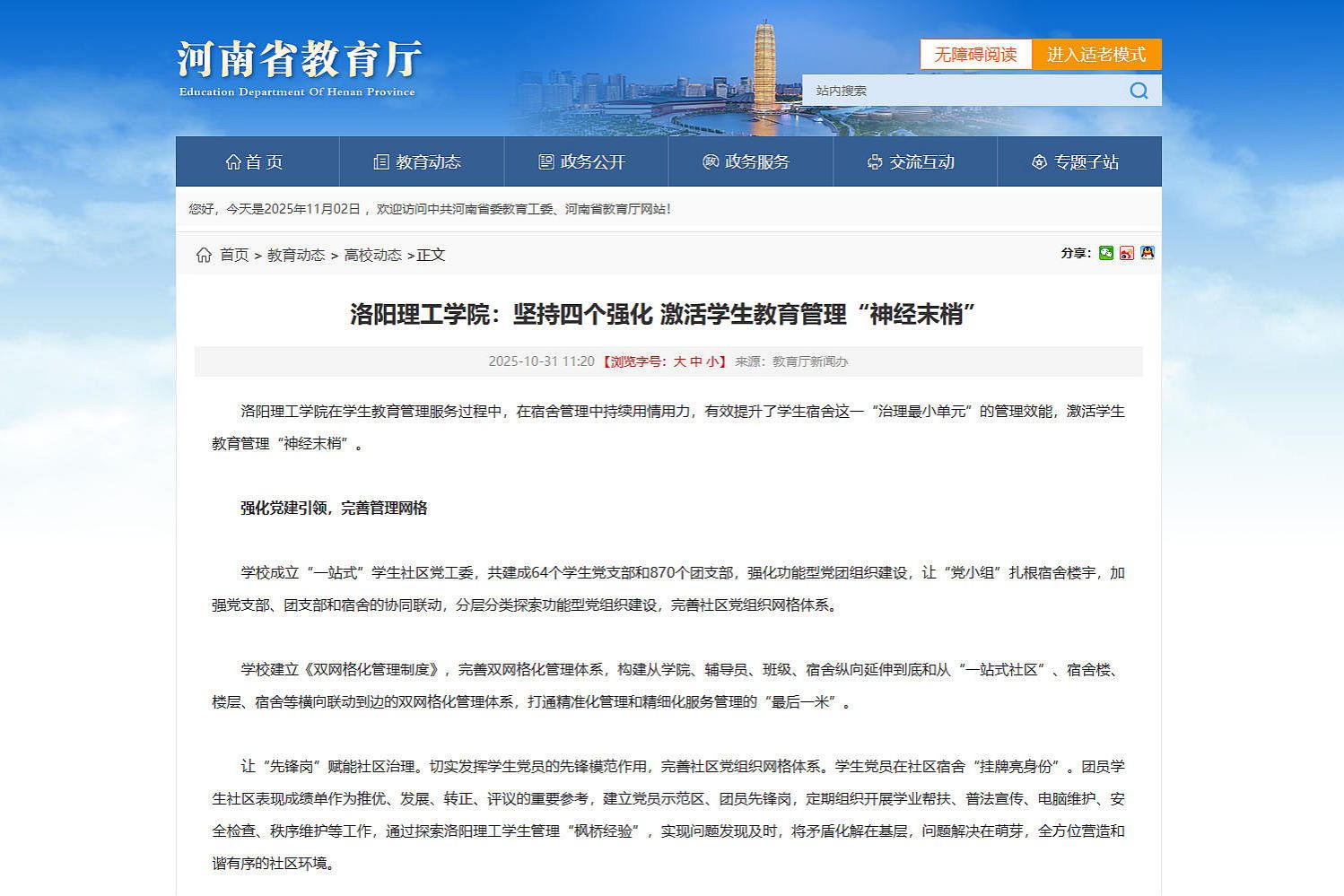
Task: Share article via QQ penguin icon
Action: pyautogui.click(x=1147, y=254)
